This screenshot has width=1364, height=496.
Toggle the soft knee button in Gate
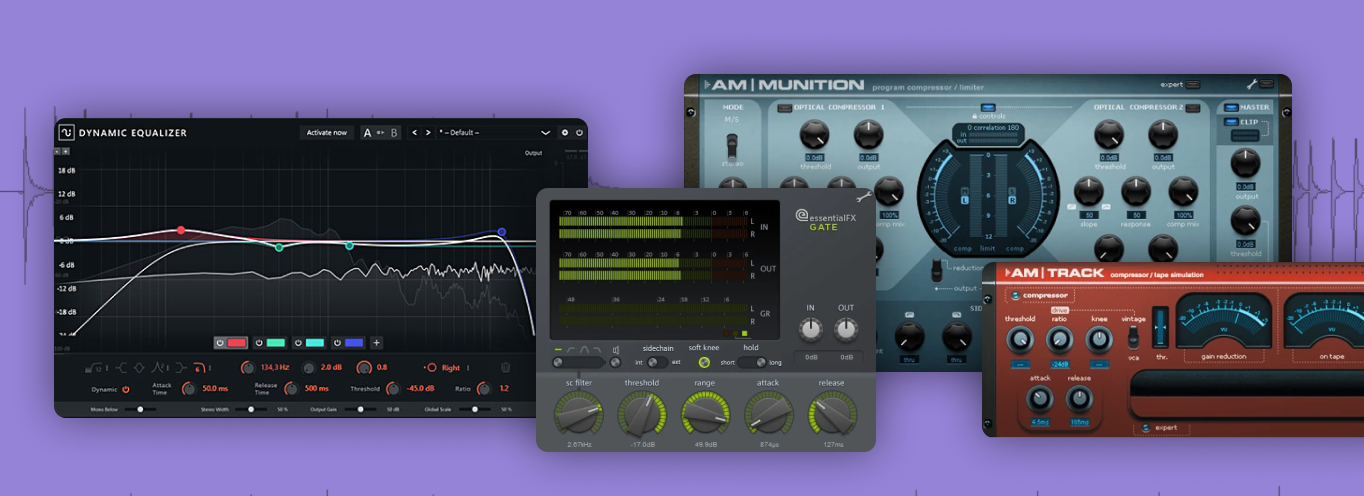(704, 362)
